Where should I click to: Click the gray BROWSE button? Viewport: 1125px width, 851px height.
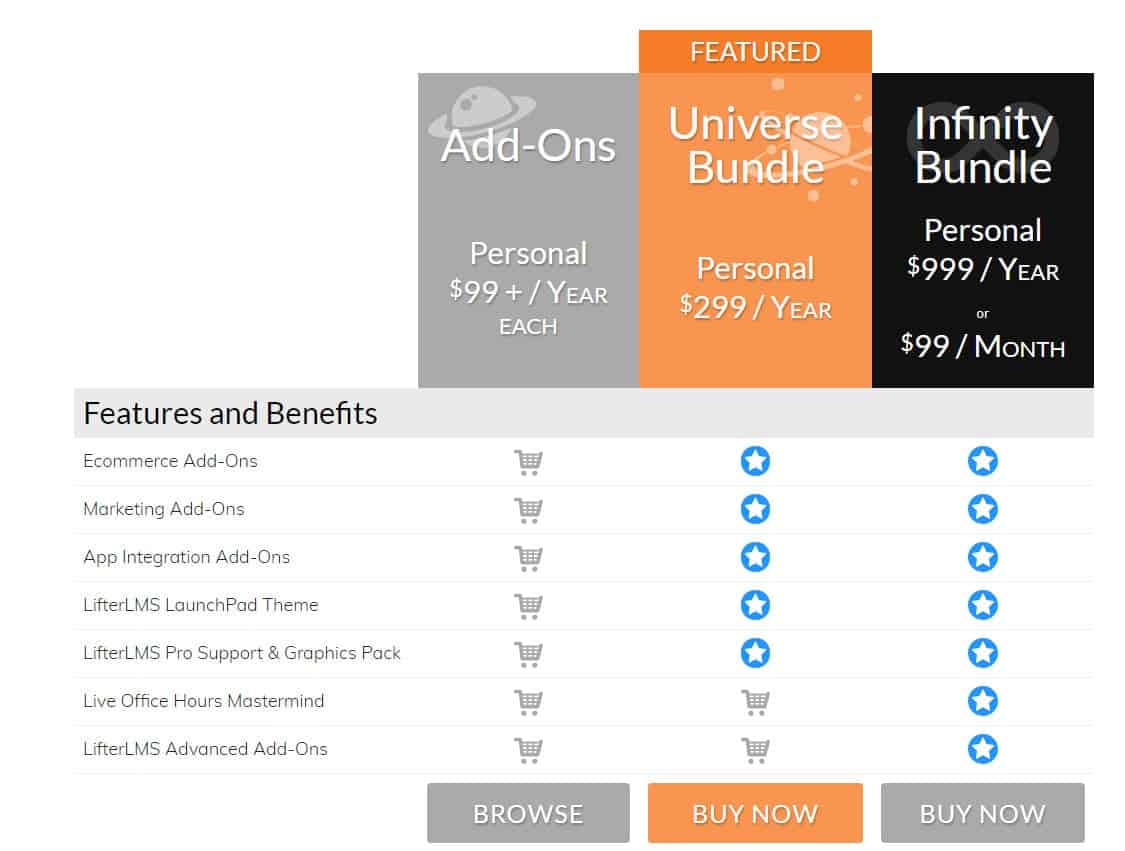pos(528,814)
